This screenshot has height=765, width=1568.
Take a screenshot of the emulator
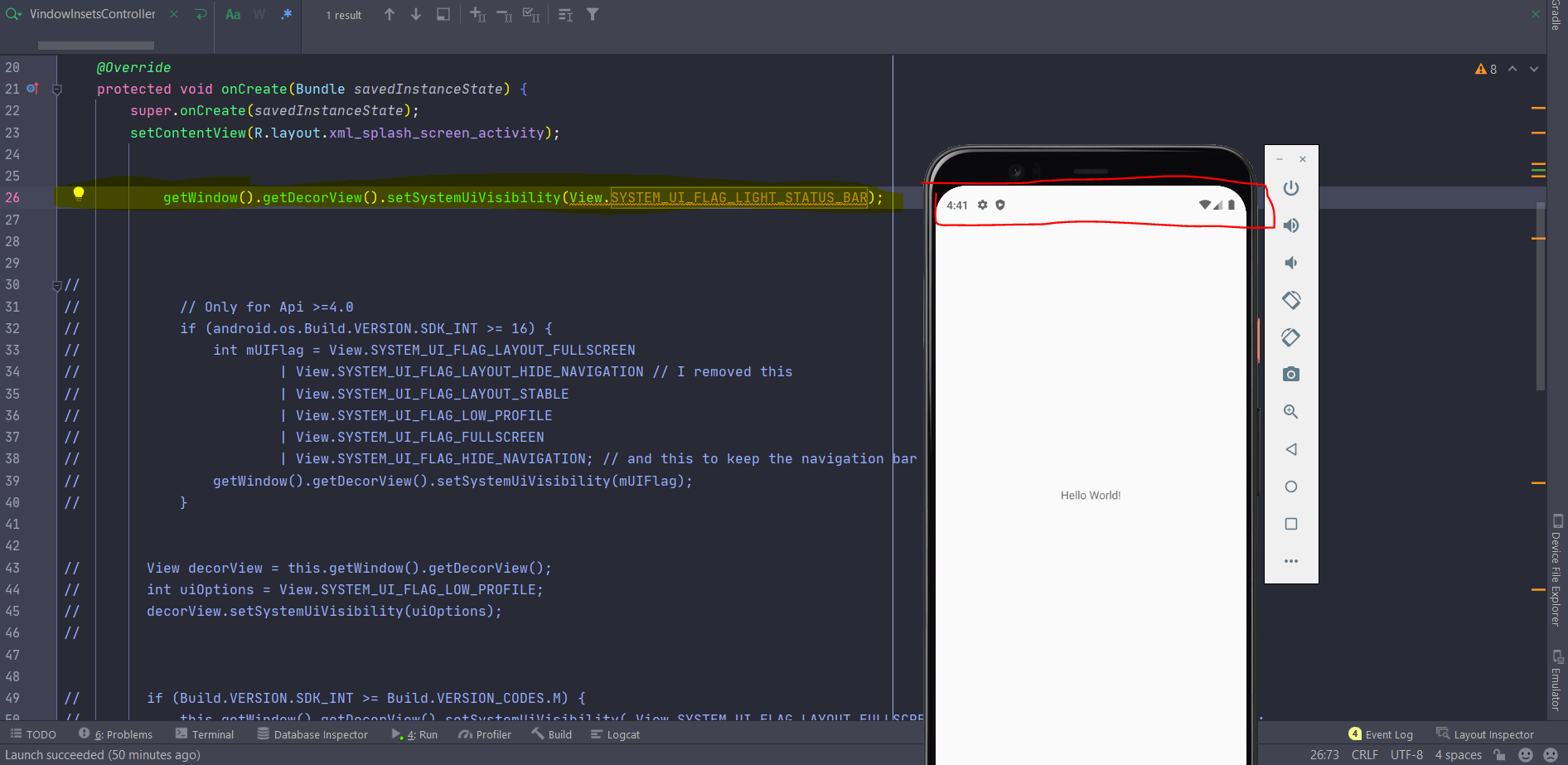(1290, 374)
